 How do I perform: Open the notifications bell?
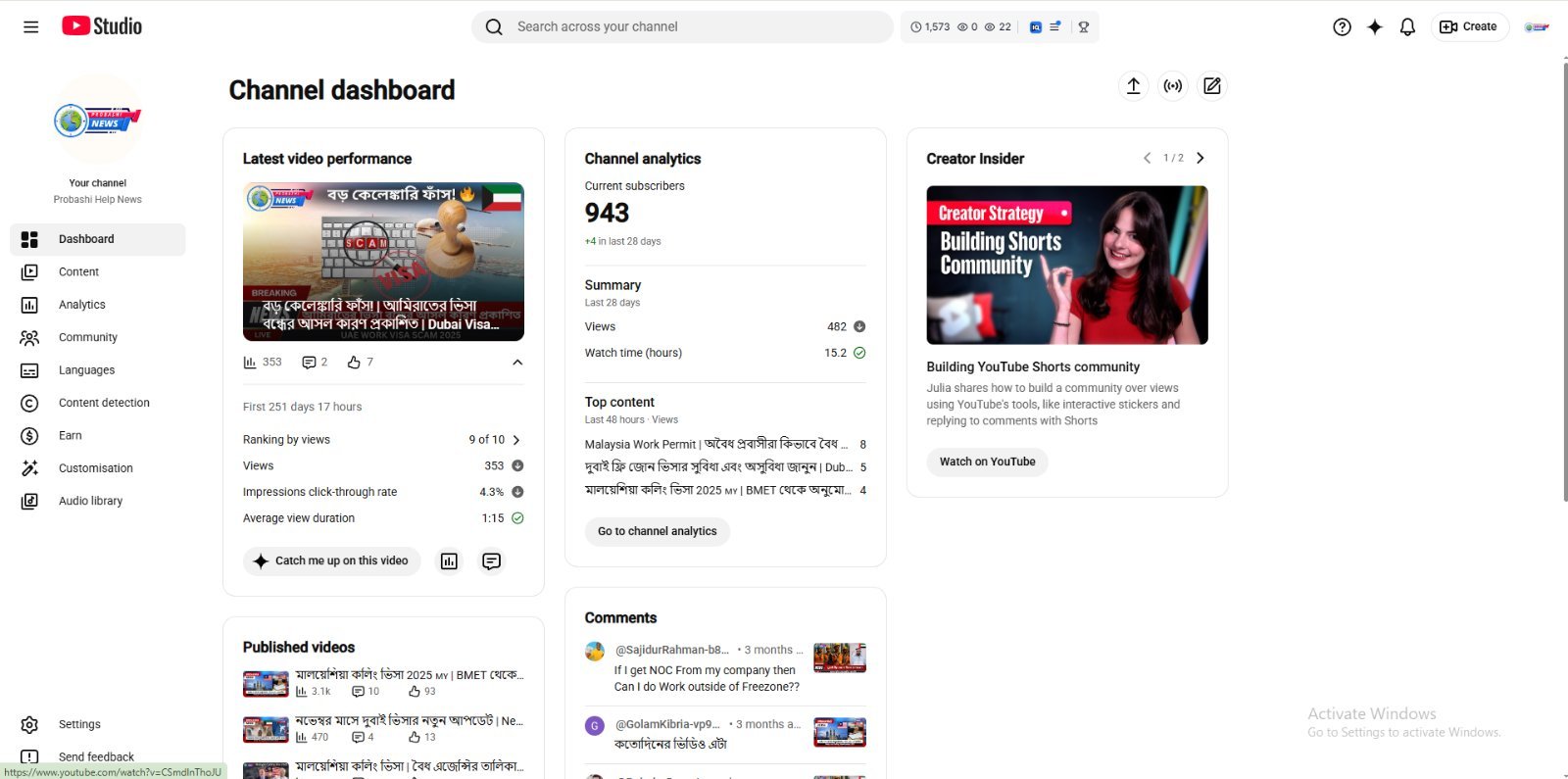tap(1407, 27)
